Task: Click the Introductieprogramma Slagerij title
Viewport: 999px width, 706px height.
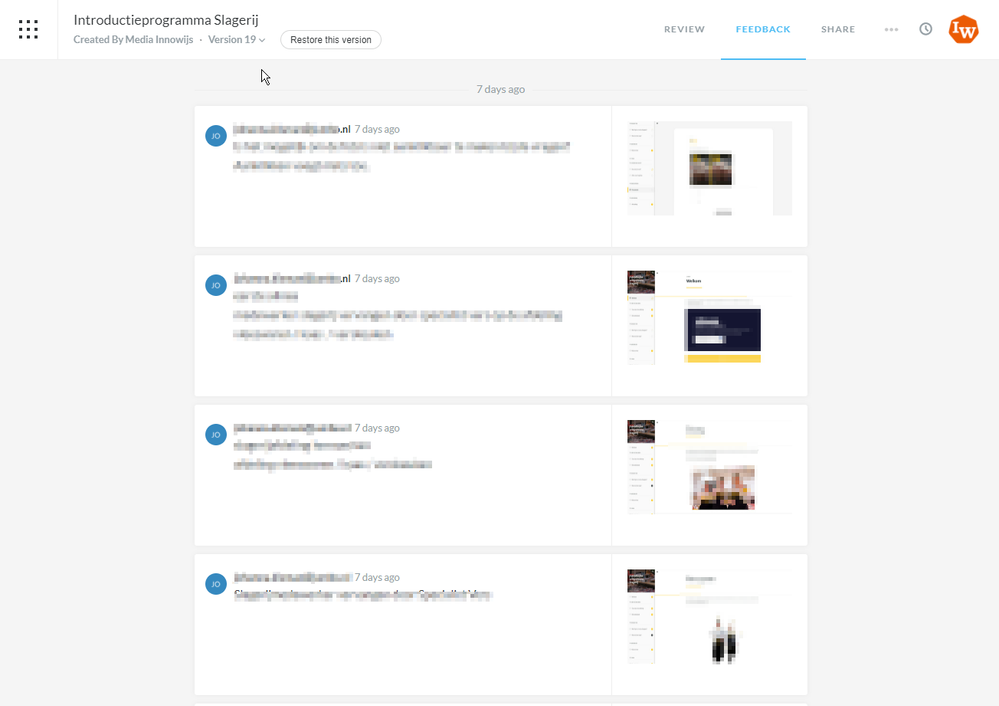Action: tap(166, 20)
